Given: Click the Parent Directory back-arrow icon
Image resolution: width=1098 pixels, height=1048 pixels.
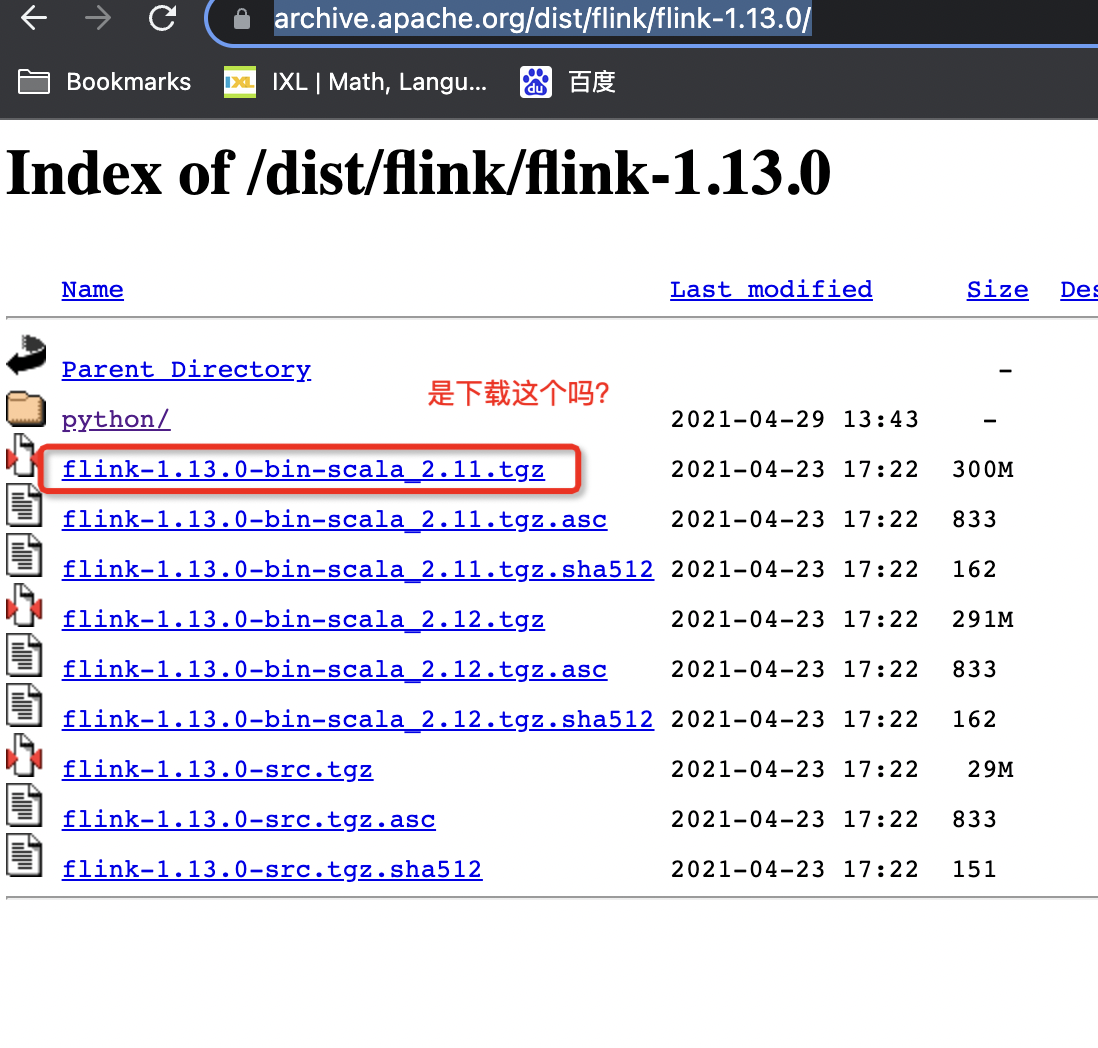Looking at the screenshot, I should pos(26,355).
